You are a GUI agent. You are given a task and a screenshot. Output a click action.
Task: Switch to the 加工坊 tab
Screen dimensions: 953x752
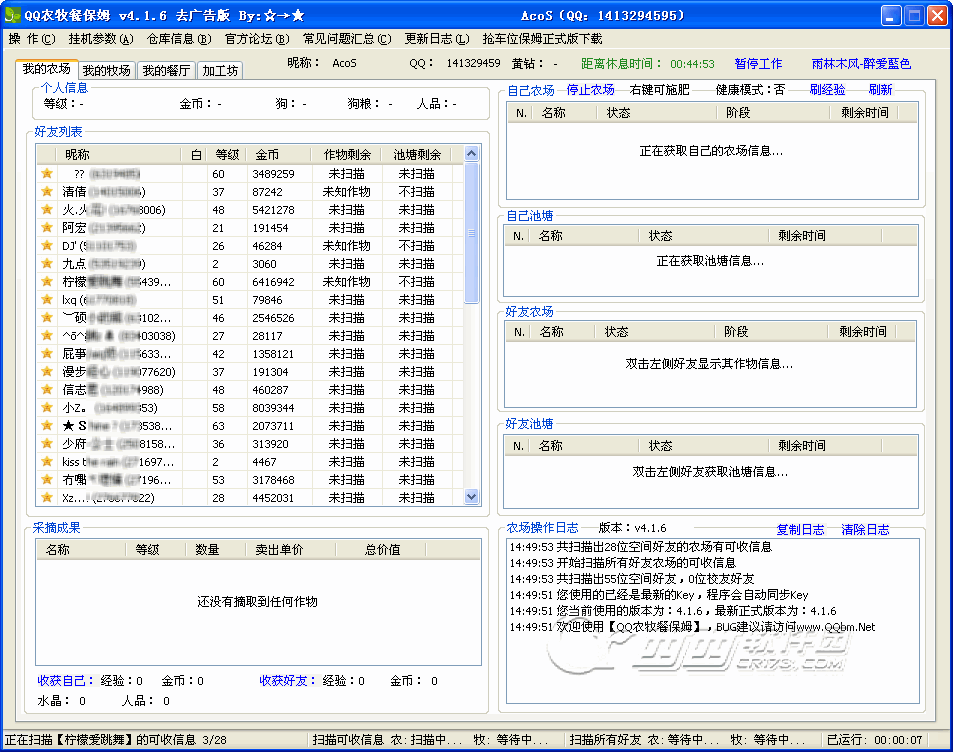click(219, 71)
